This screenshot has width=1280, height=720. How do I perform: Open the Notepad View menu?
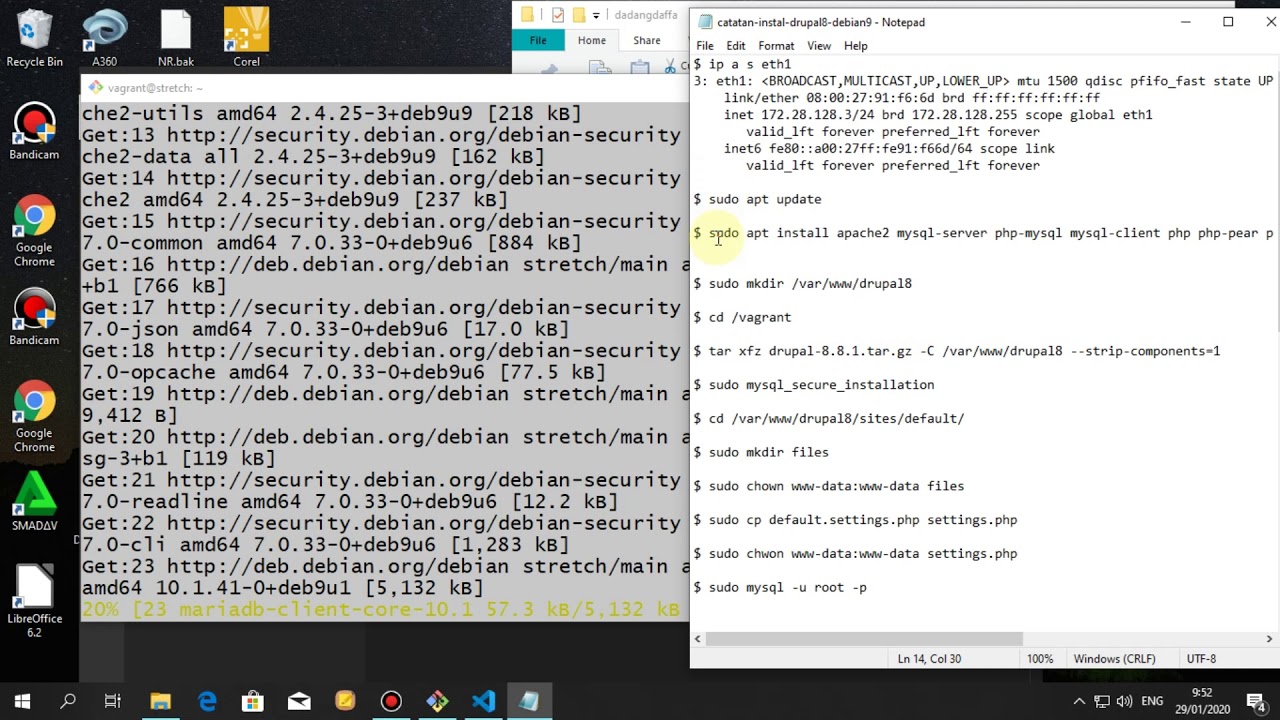pos(819,46)
